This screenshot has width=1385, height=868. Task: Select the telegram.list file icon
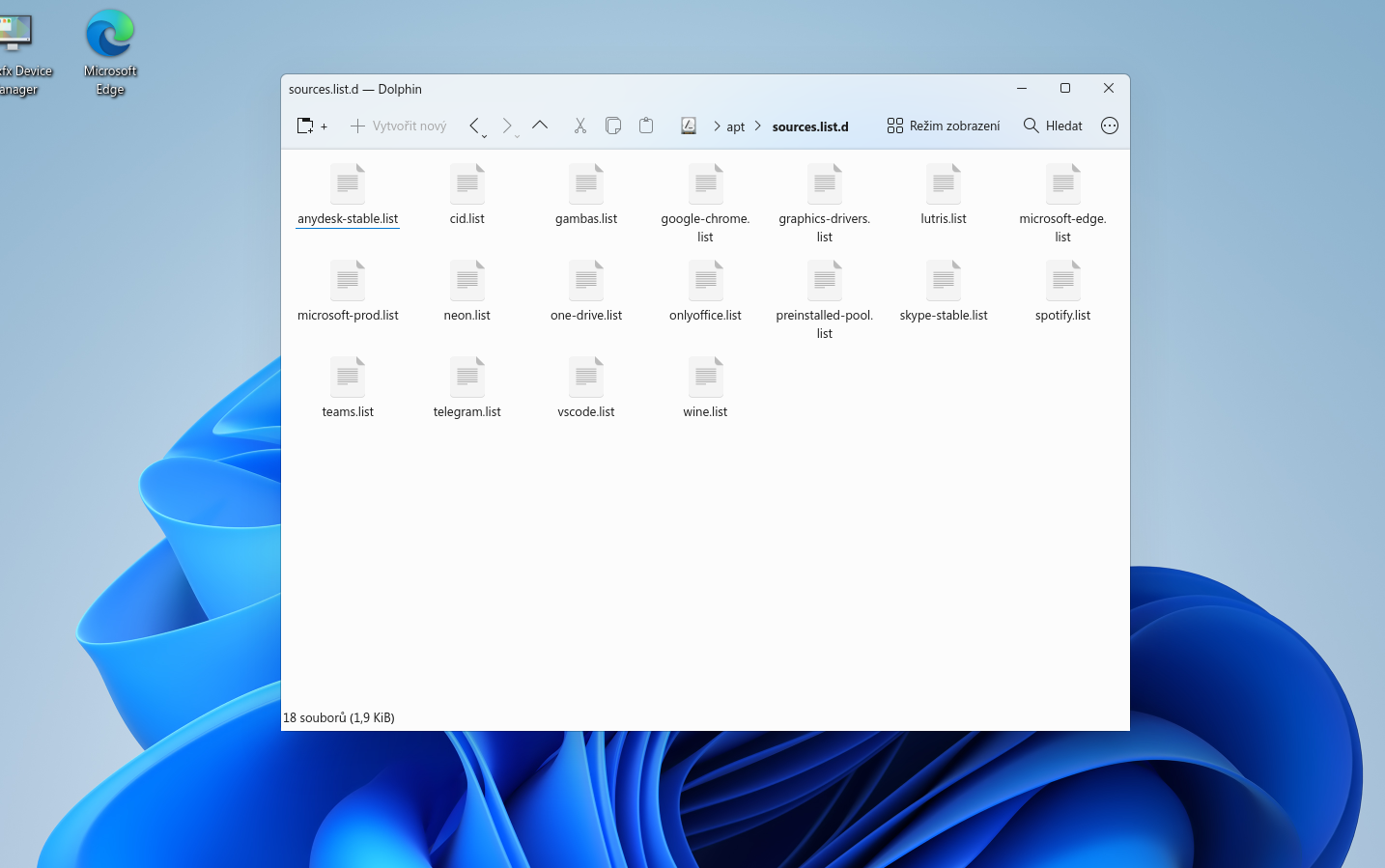(467, 377)
